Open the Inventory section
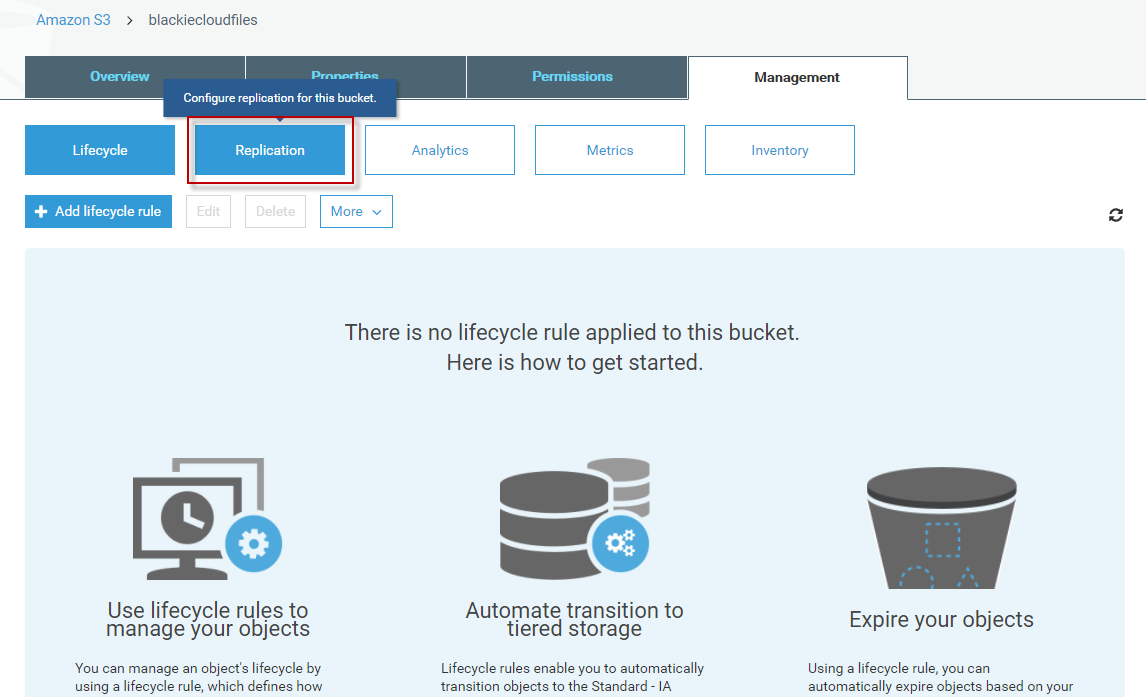The height and width of the screenshot is (697, 1146). (780, 151)
